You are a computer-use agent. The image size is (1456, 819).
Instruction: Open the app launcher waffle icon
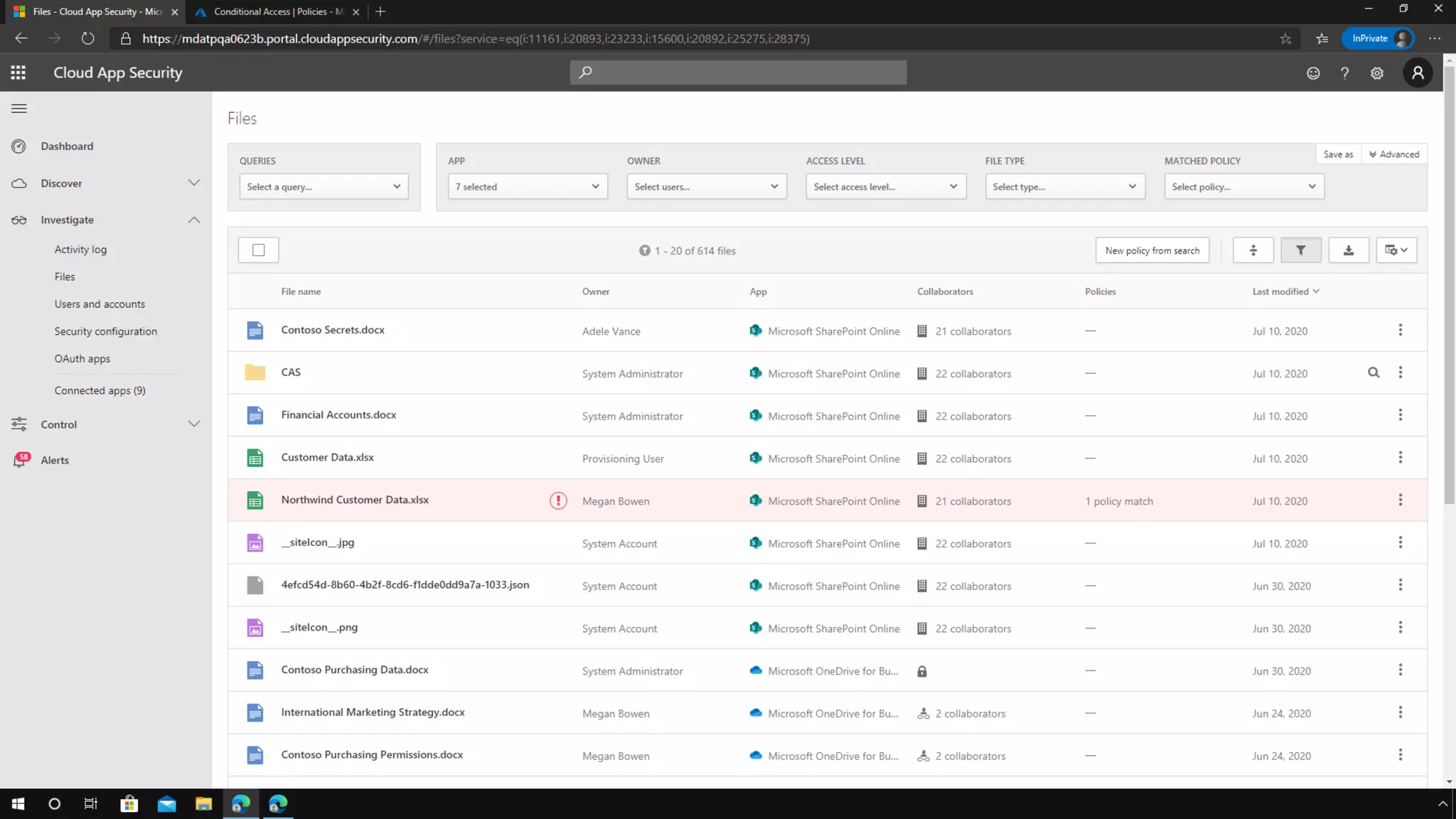tap(18, 73)
